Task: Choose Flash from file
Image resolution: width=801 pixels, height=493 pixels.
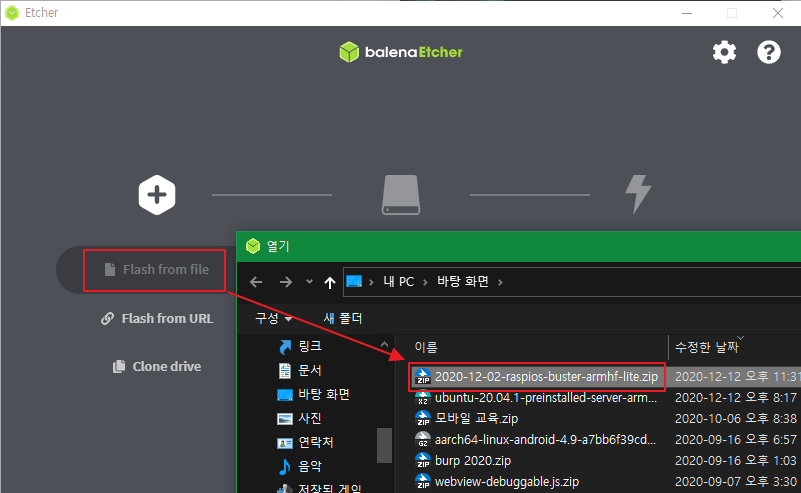Action: coord(157,269)
